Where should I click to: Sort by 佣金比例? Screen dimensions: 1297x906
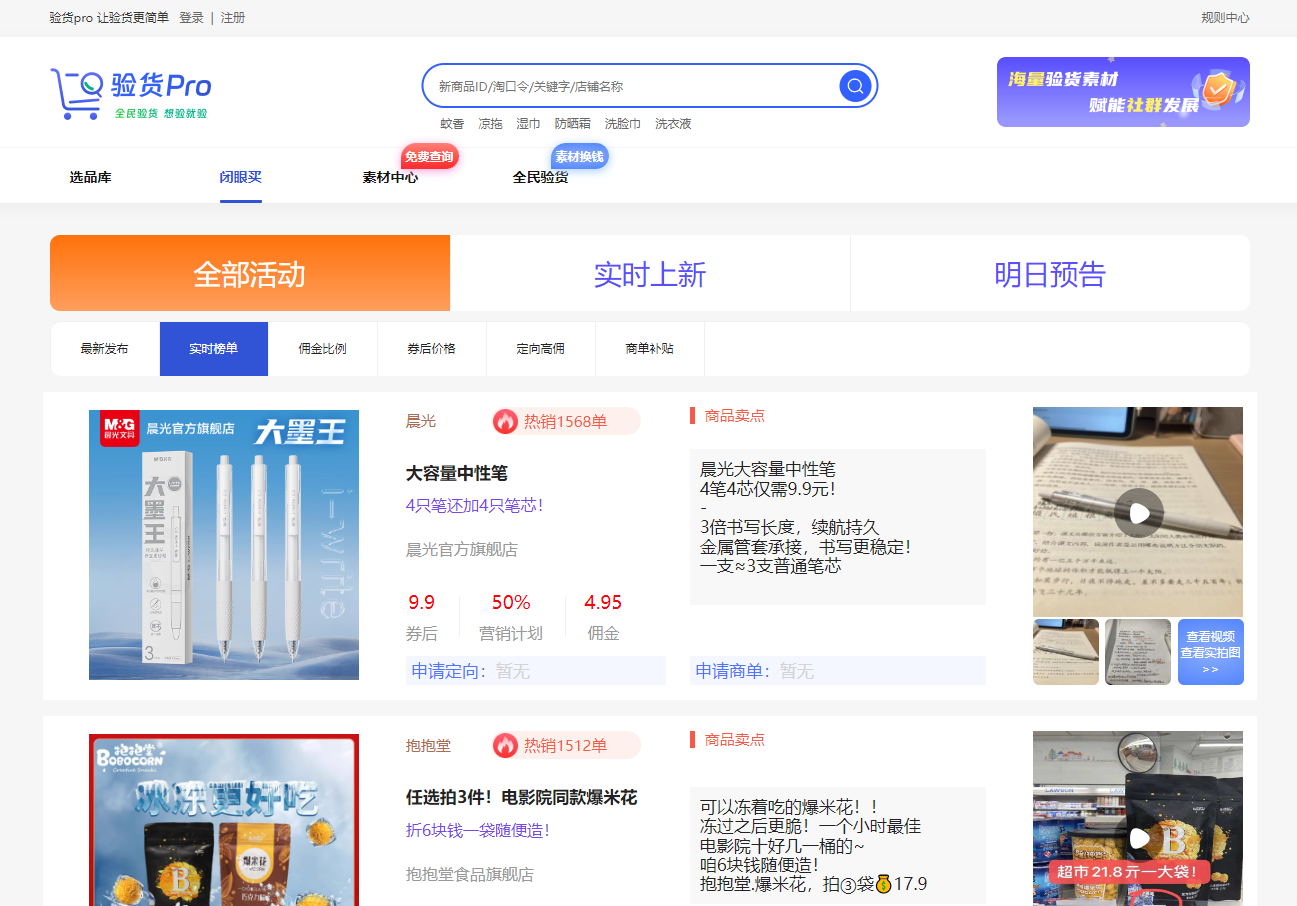[322, 349]
